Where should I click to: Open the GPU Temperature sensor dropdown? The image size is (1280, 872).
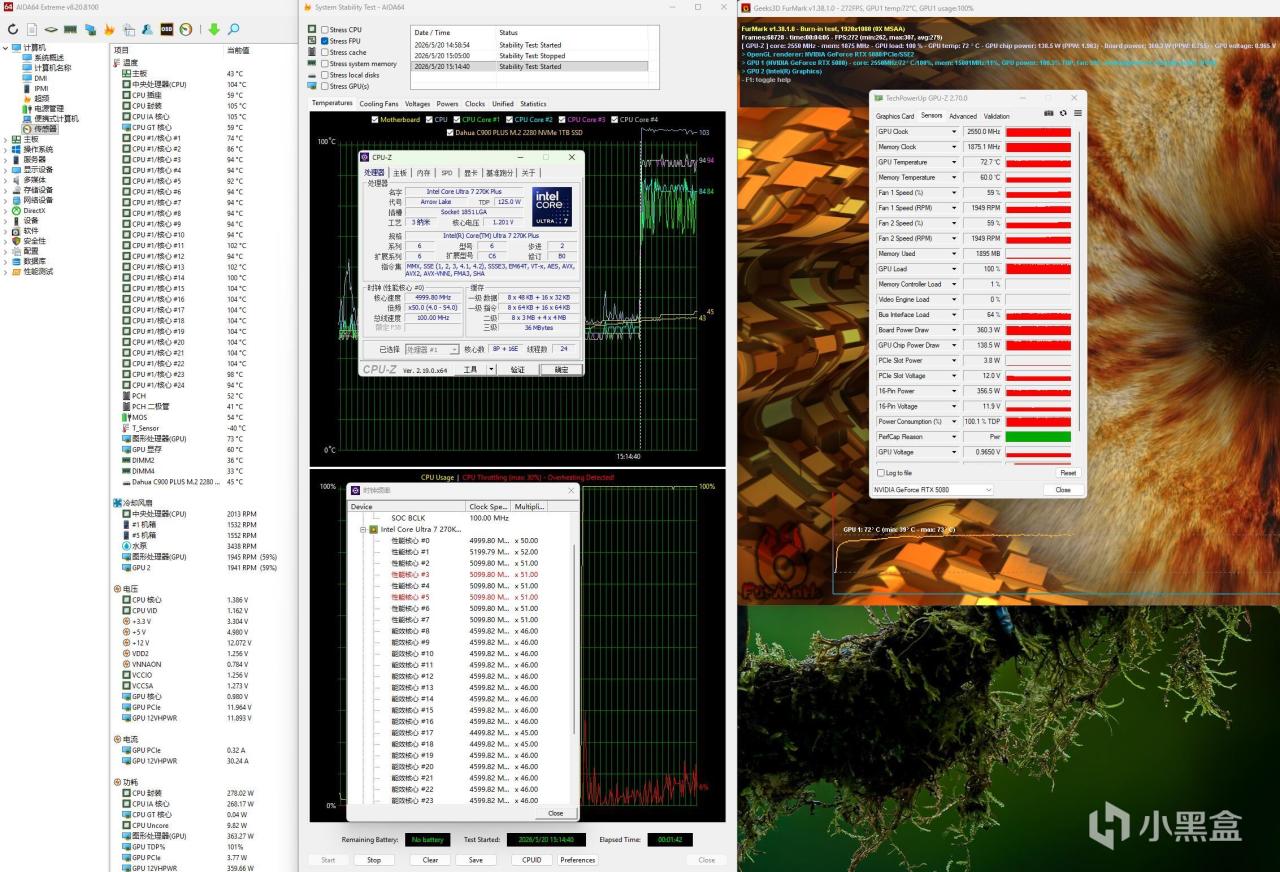point(954,162)
